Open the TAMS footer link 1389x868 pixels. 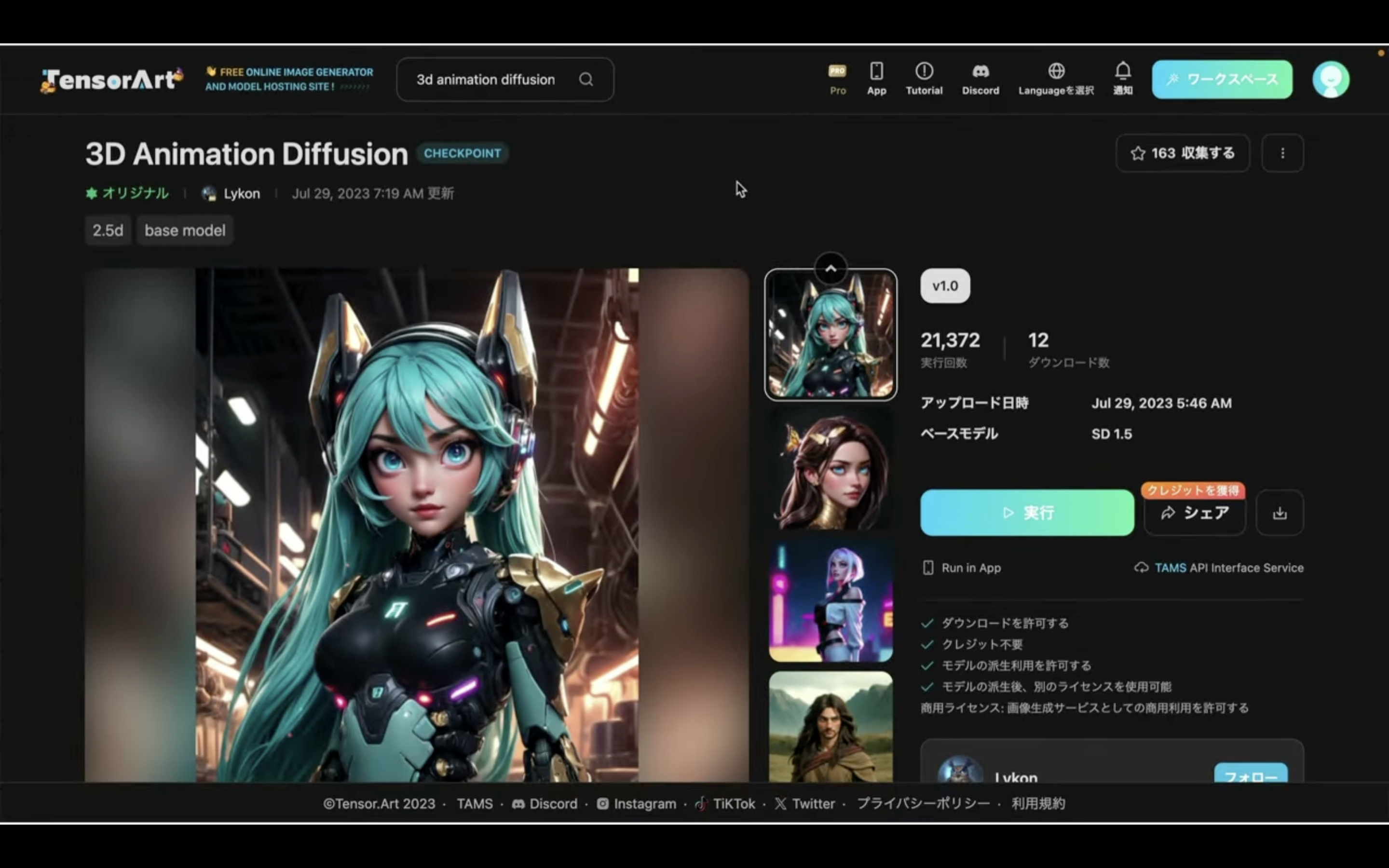pos(475,804)
